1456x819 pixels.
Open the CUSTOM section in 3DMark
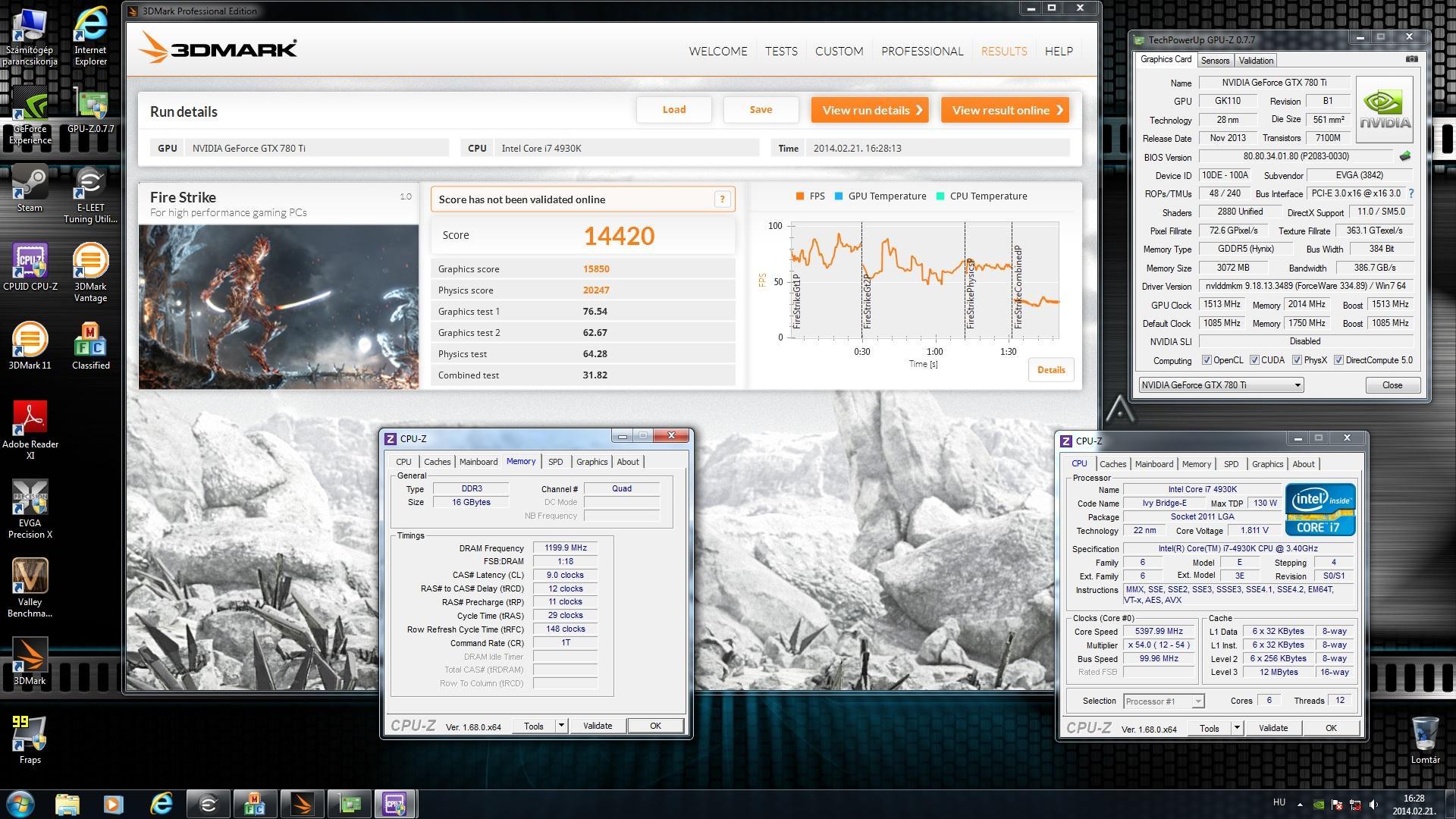(839, 52)
